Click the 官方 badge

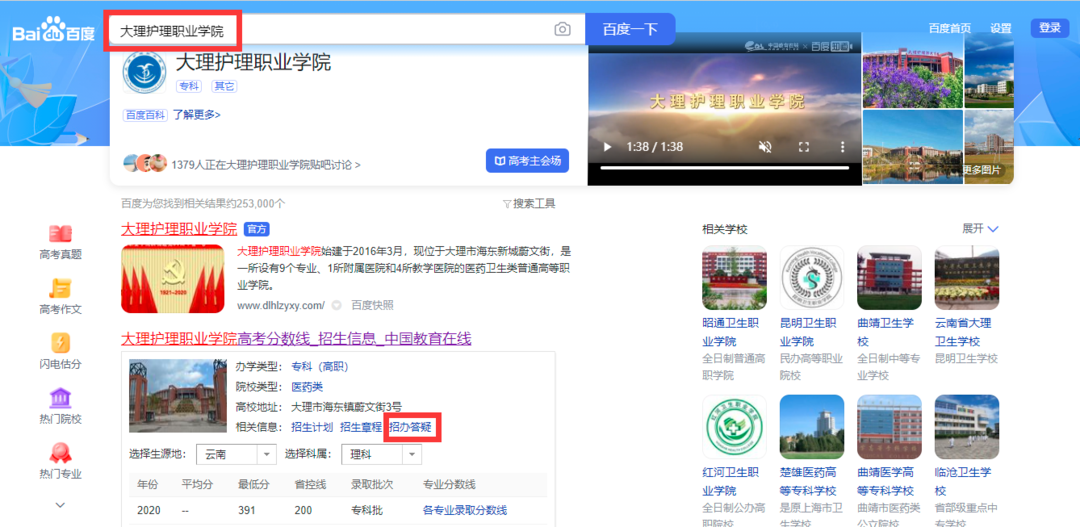pos(256,229)
